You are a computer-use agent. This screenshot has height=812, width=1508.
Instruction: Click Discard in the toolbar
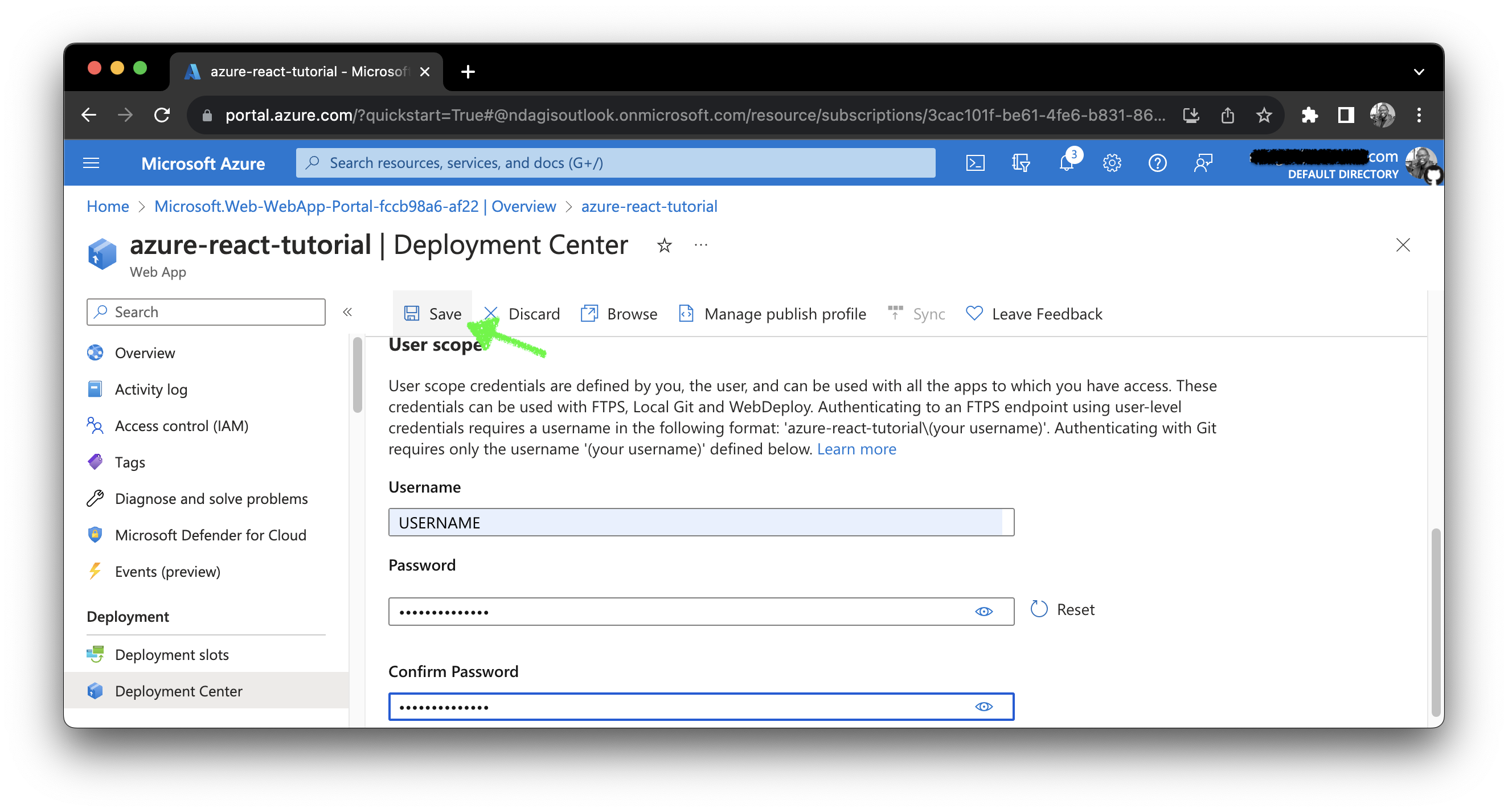point(522,314)
